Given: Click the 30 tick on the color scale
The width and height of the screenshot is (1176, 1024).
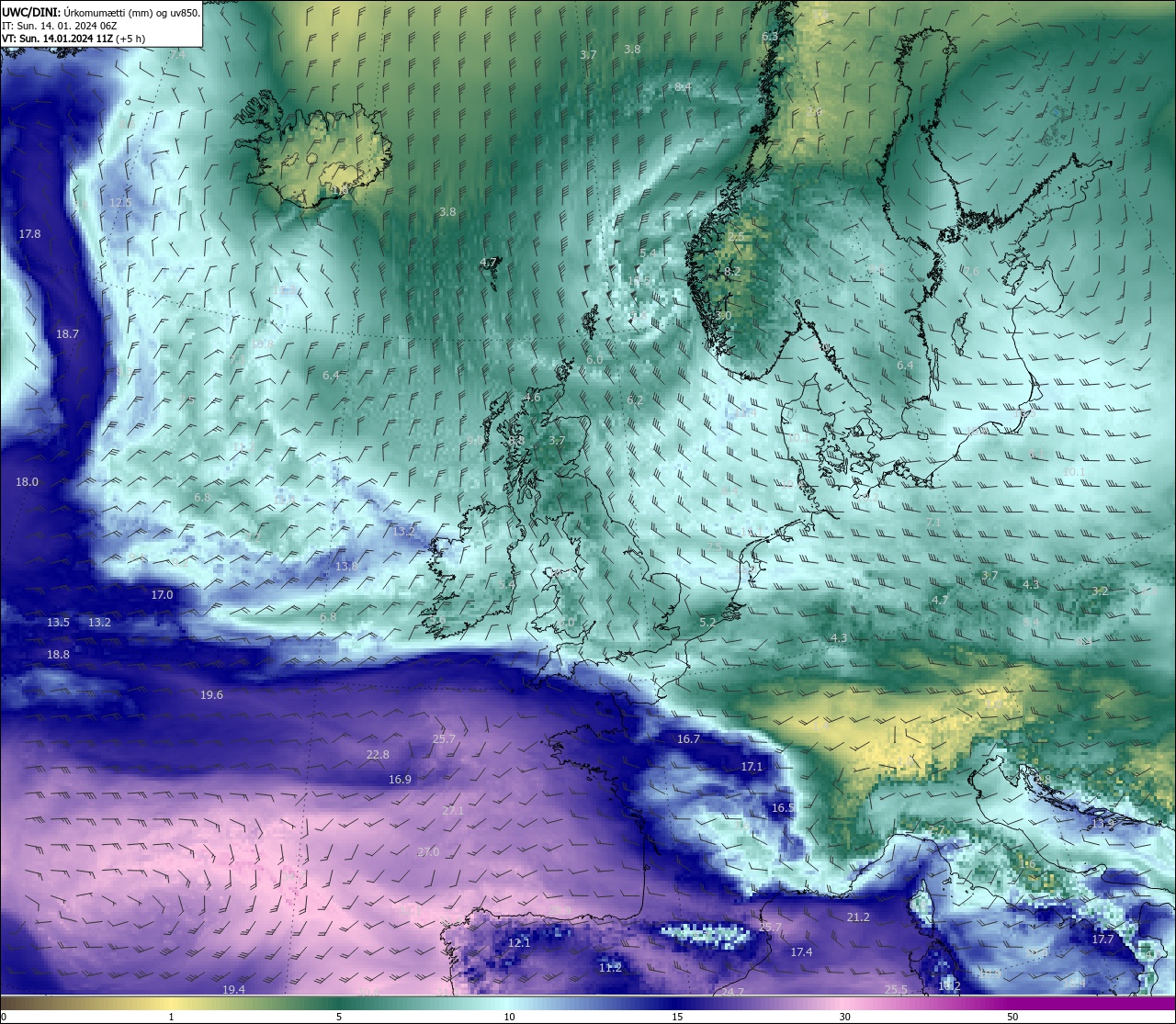Looking at the screenshot, I should 844,1017.
